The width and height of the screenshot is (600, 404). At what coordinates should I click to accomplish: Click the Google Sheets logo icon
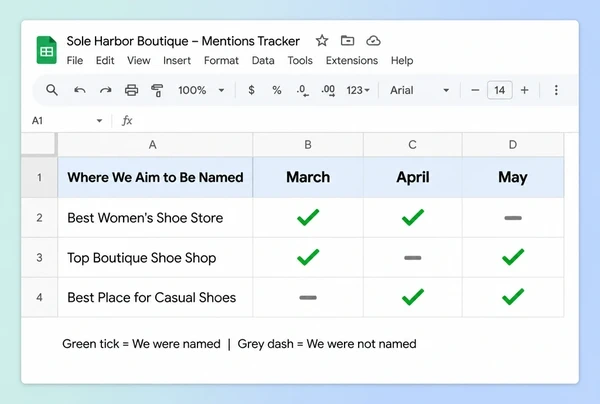point(47,50)
